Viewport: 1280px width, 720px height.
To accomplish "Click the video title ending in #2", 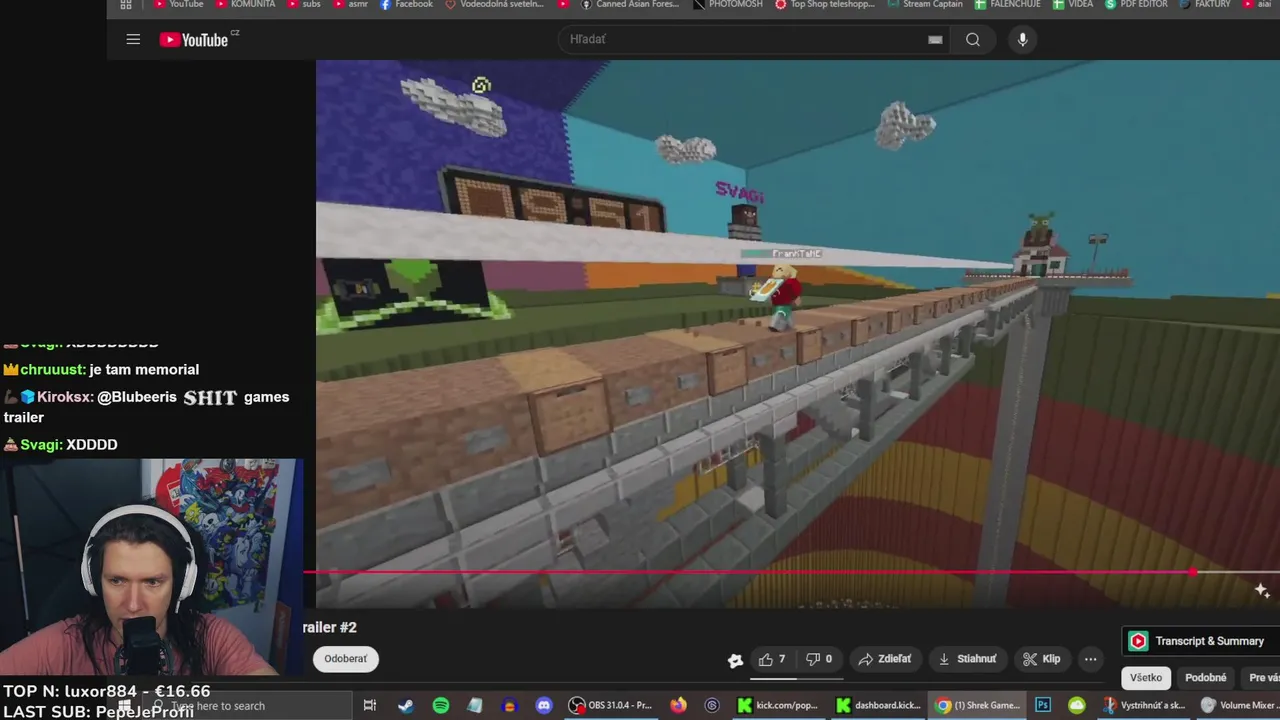I will point(330,627).
